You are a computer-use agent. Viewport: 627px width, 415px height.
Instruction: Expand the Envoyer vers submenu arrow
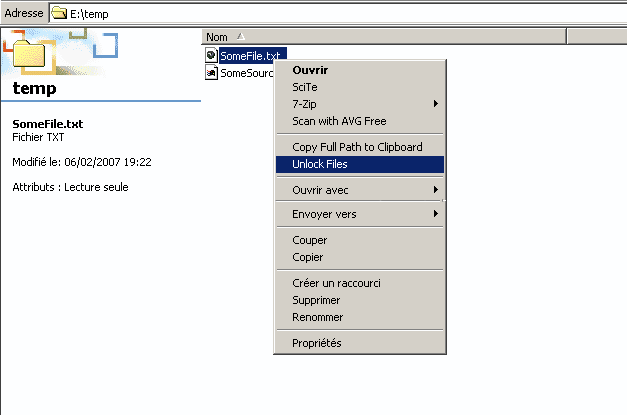point(436,214)
